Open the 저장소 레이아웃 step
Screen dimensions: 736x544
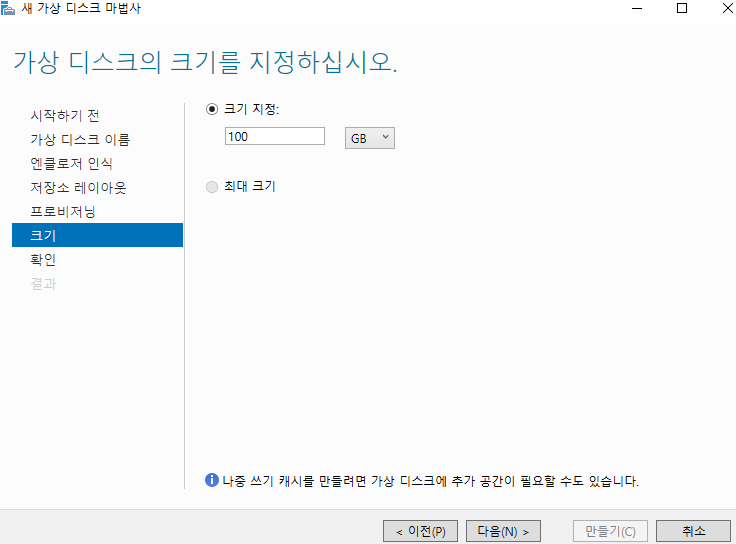78,188
